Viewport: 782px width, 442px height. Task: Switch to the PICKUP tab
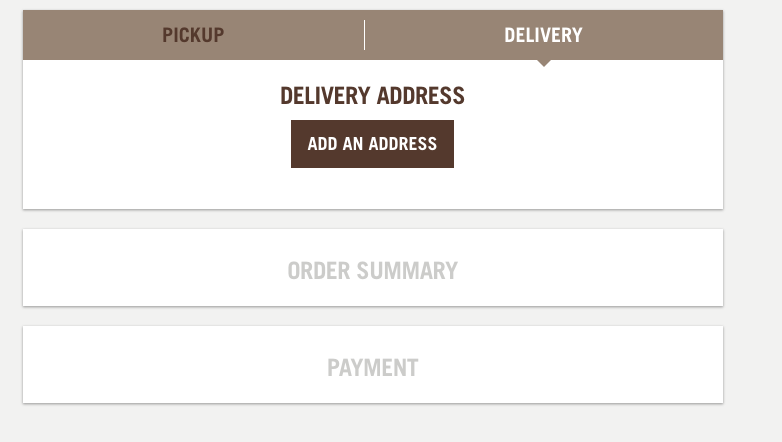(x=194, y=35)
